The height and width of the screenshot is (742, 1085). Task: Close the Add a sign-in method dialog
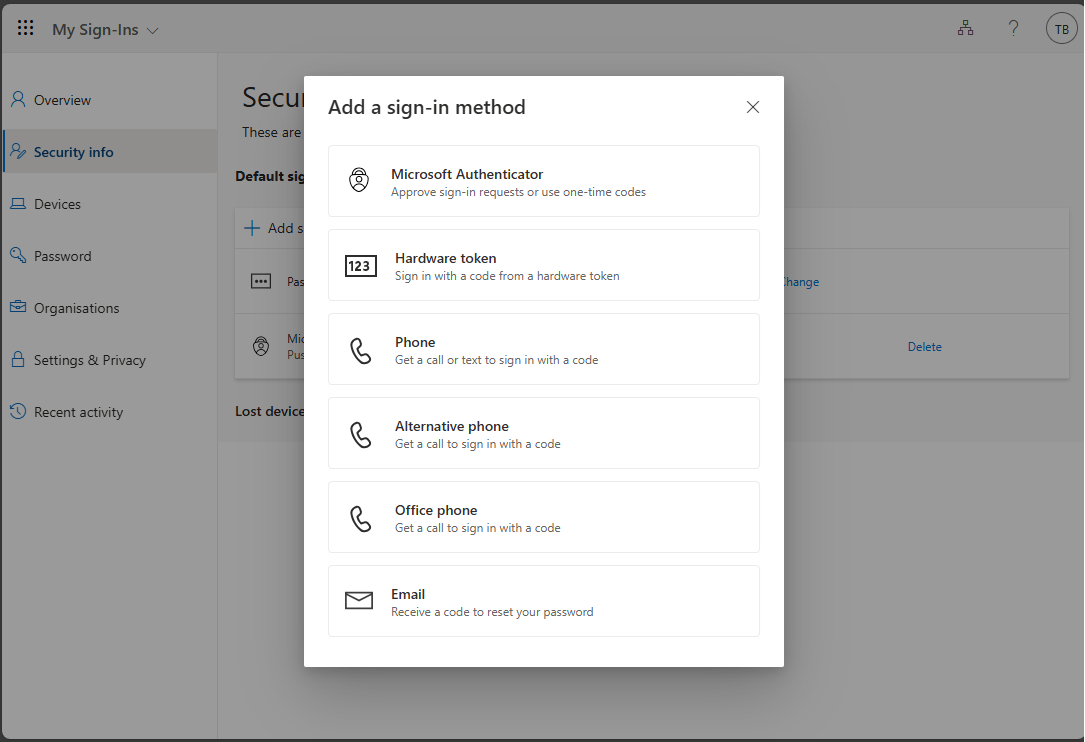tap(753, 107)
